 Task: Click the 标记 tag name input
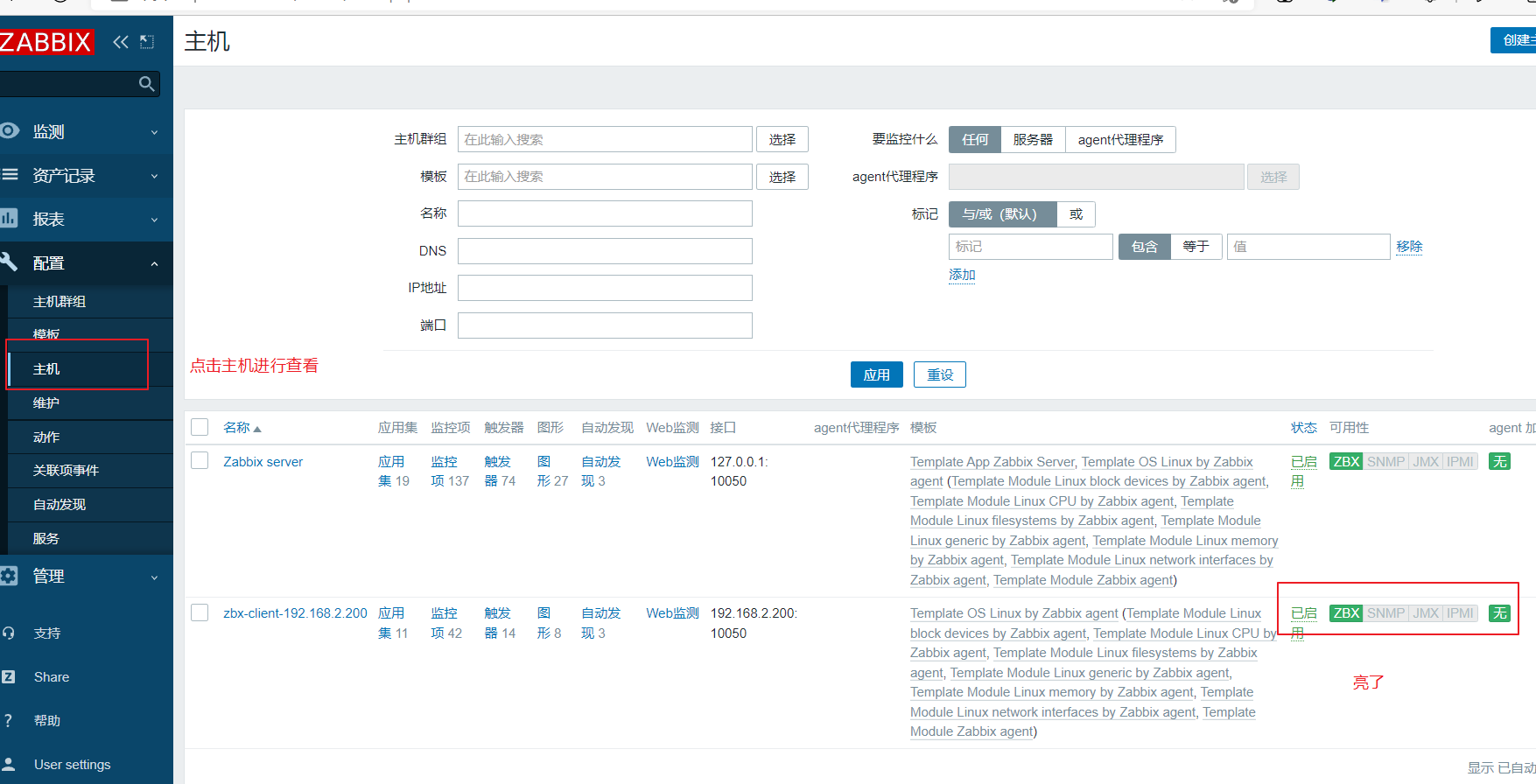pyautogui.click(x=1030, y=247)
